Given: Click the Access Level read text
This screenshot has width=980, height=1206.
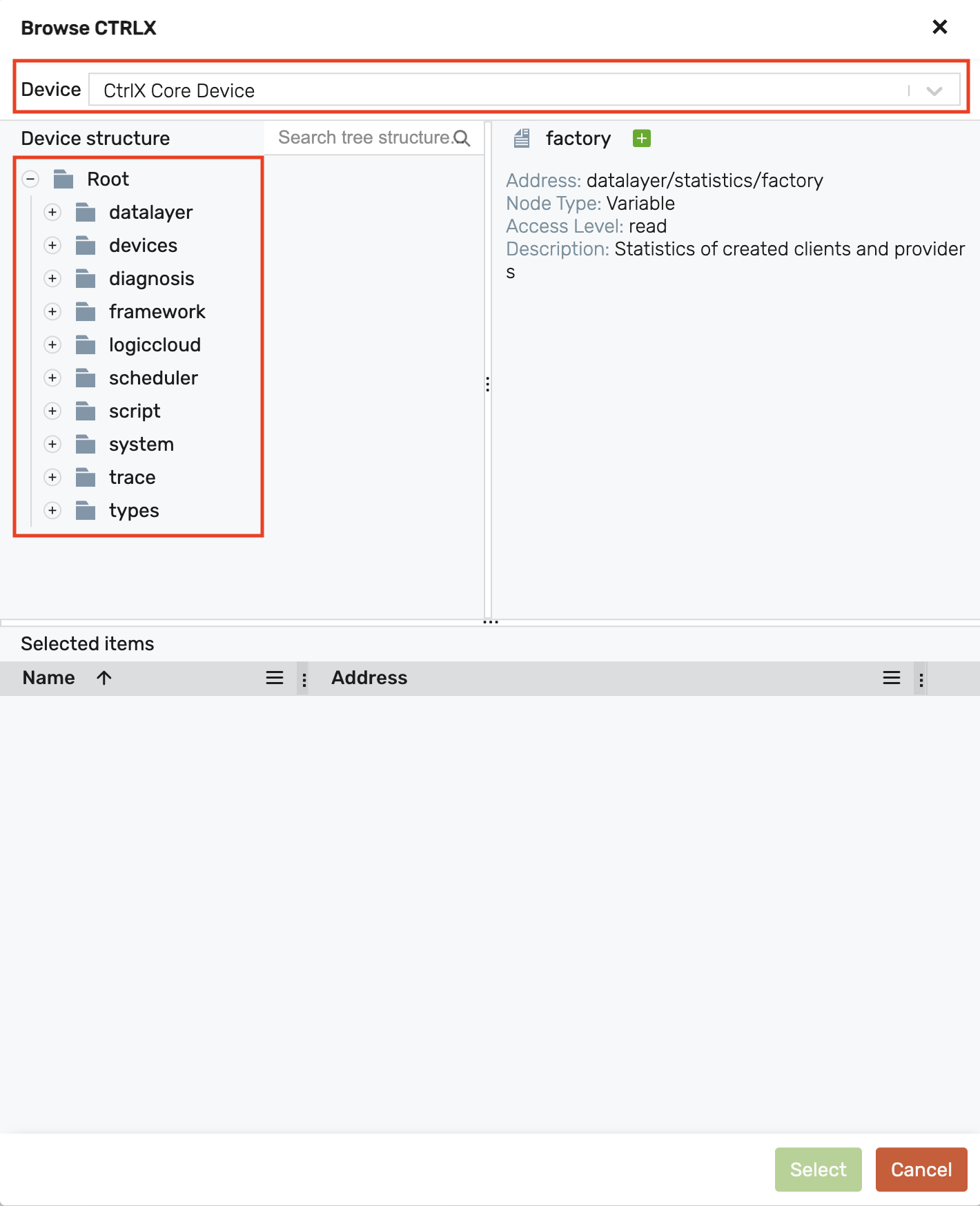Looking at the screenshot, I should click(587, 226).
